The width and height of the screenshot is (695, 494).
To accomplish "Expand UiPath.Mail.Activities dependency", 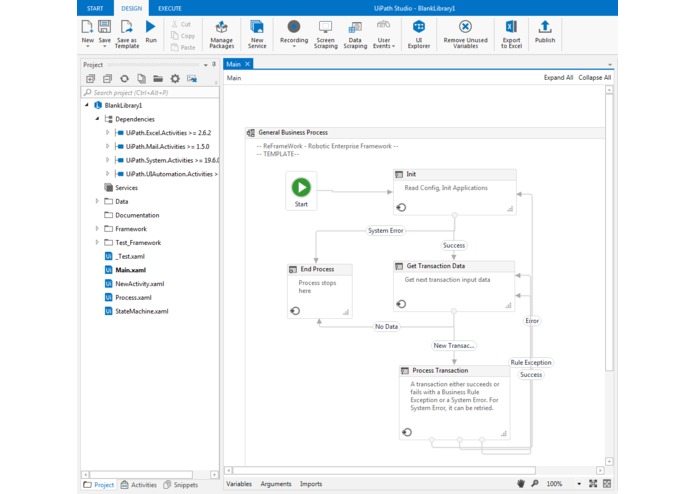I will 107,146.
